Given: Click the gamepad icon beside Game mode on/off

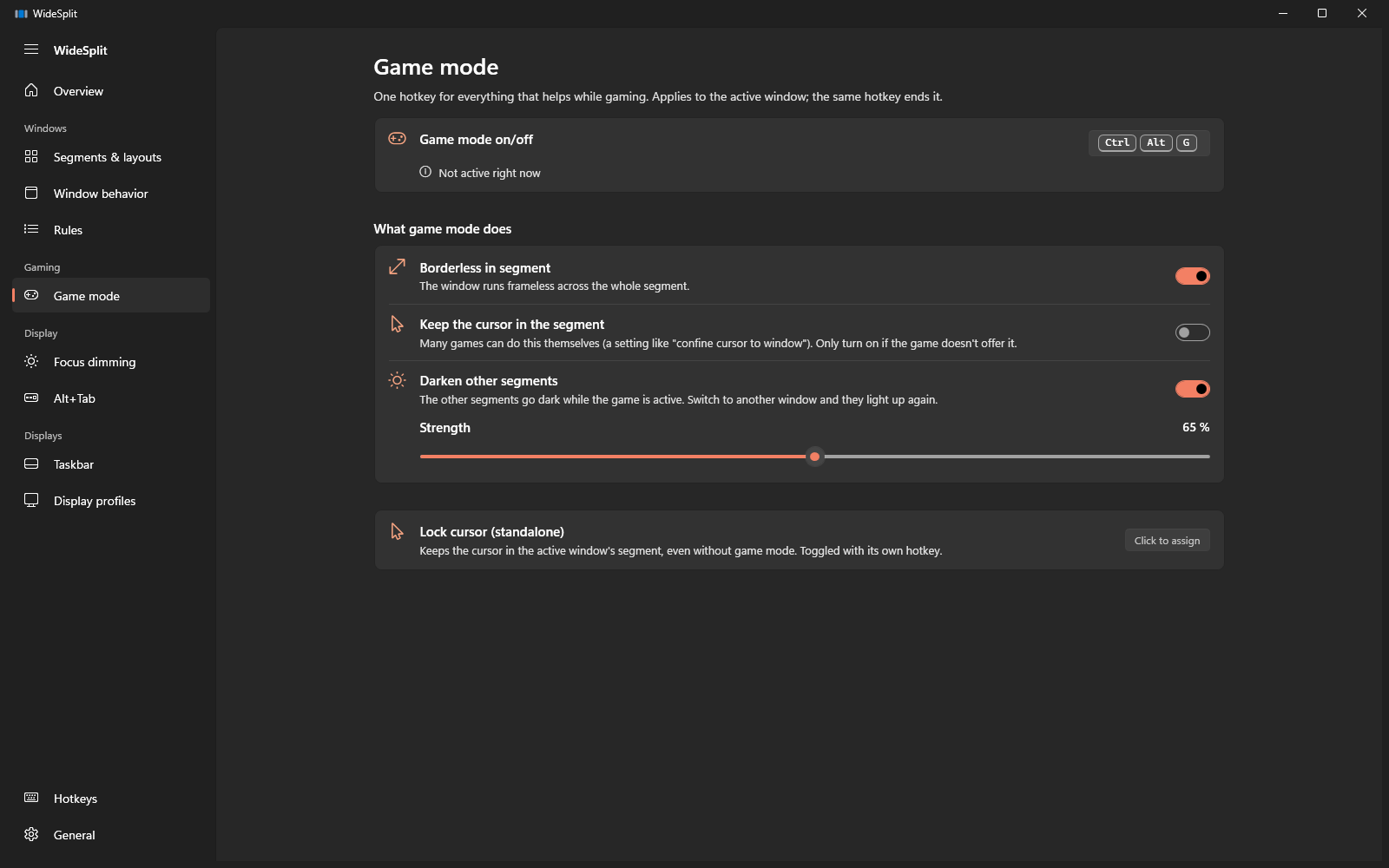Looking at the screenshot, I should tap(397, 139).
